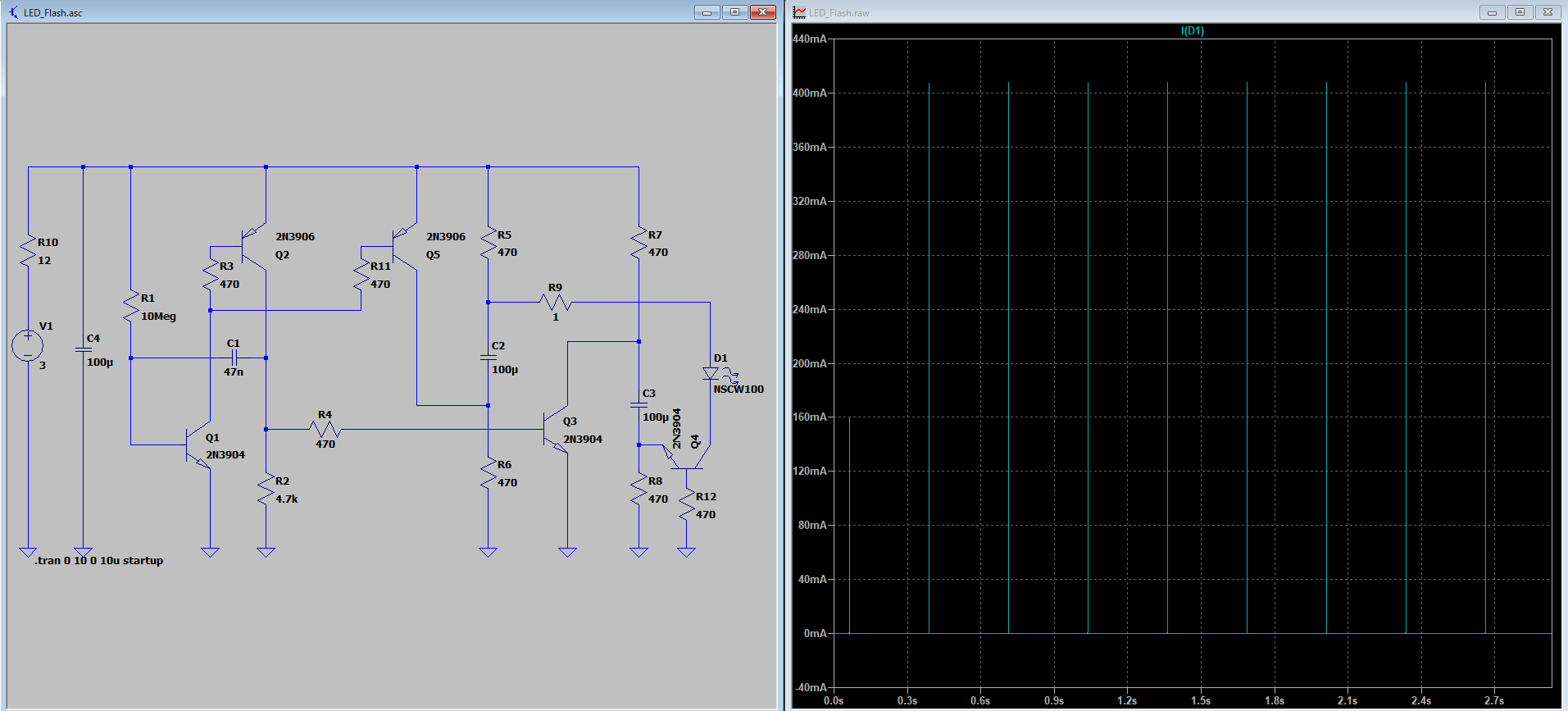Click the V1 voltage source symbol
This screenshot has width=1568, height=711.
(x=28, y=345)
